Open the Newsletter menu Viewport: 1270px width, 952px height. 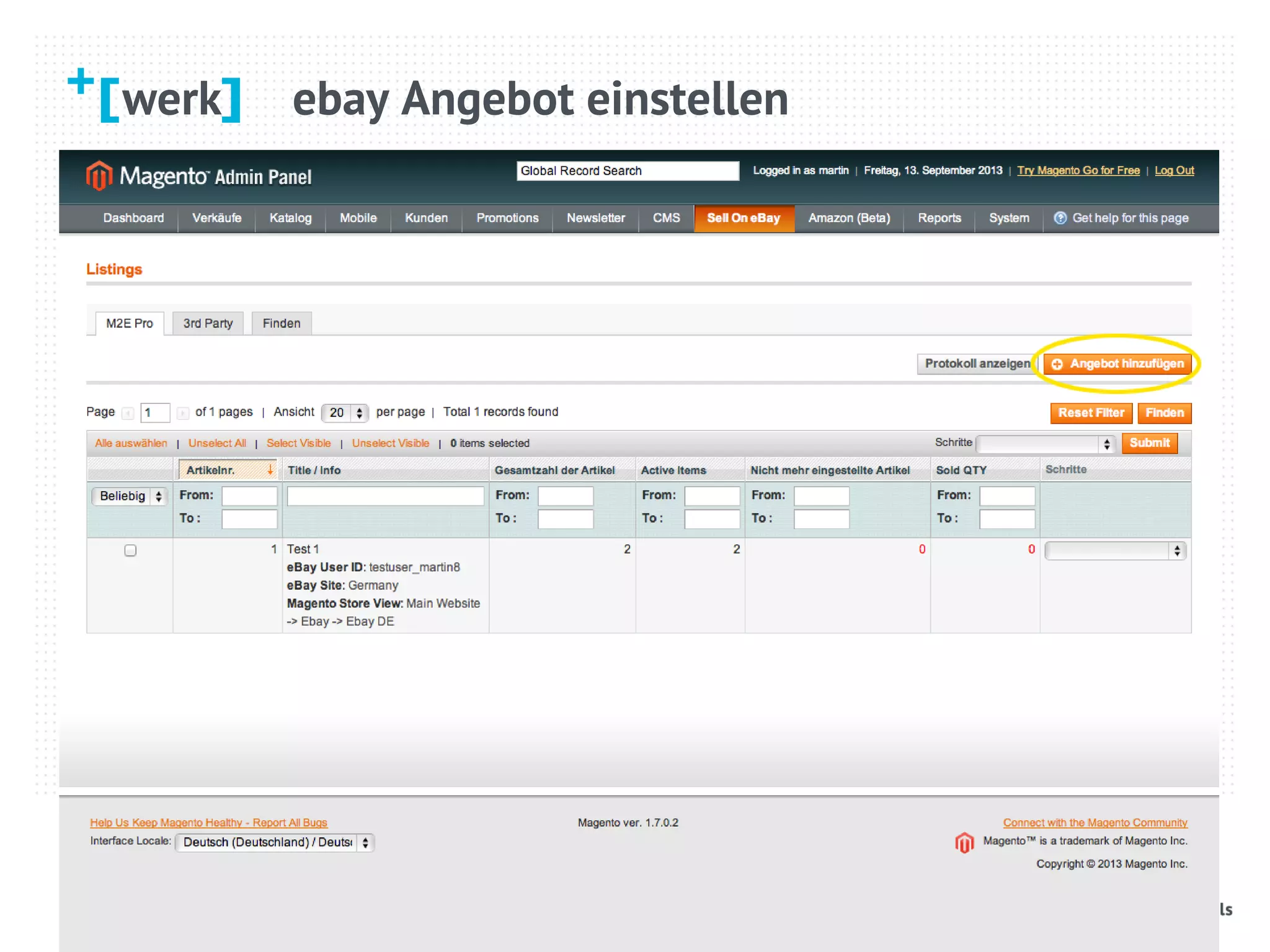tap(595, 218)
